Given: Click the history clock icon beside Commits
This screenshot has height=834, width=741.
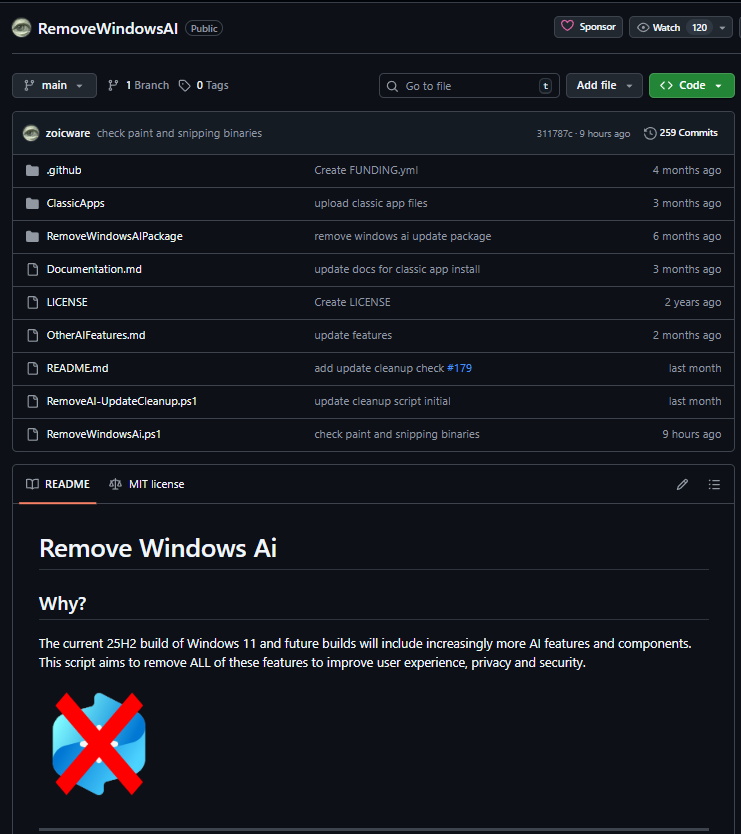Looking at the screenshot, I should coord(650,133).
